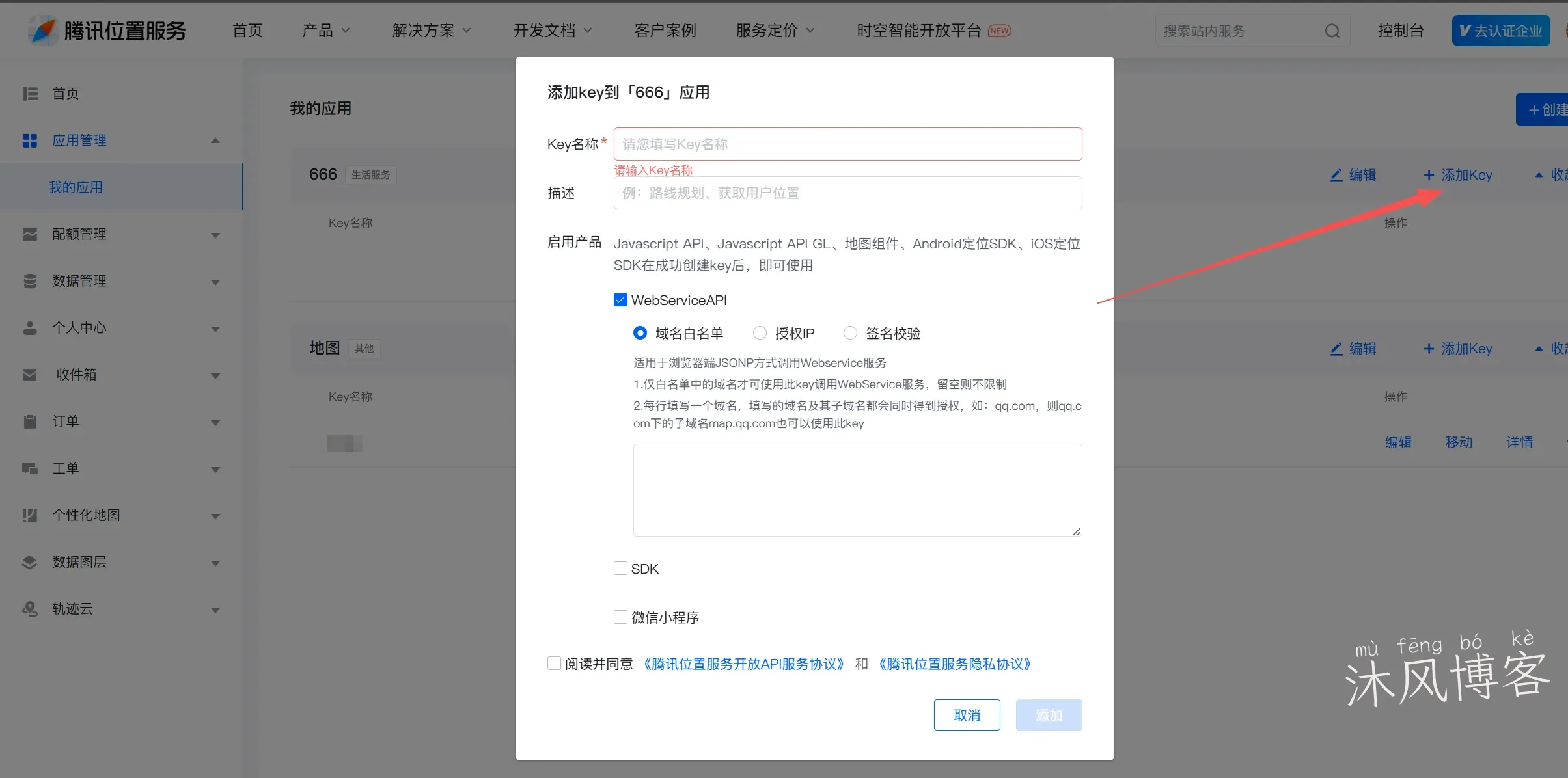This screenshot has height=778, width=1568.
Task: Select the 授权IP radio button
Action: coord(760,332)
